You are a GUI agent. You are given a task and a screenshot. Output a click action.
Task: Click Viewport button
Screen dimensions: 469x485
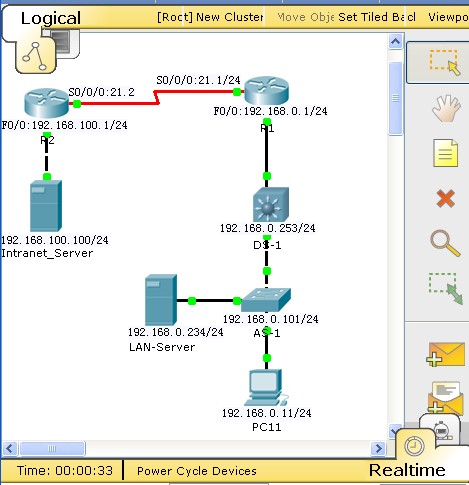[448, 17]
